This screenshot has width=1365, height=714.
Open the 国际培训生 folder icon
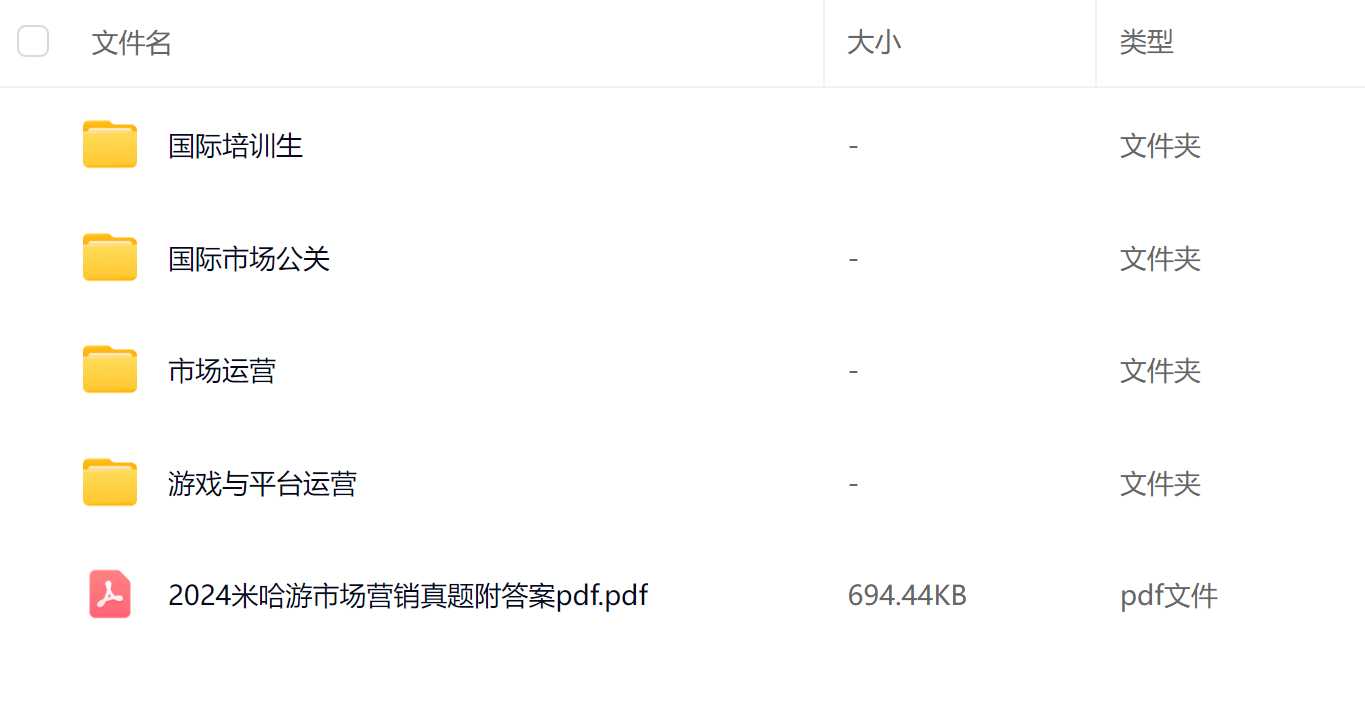(110, 145)
